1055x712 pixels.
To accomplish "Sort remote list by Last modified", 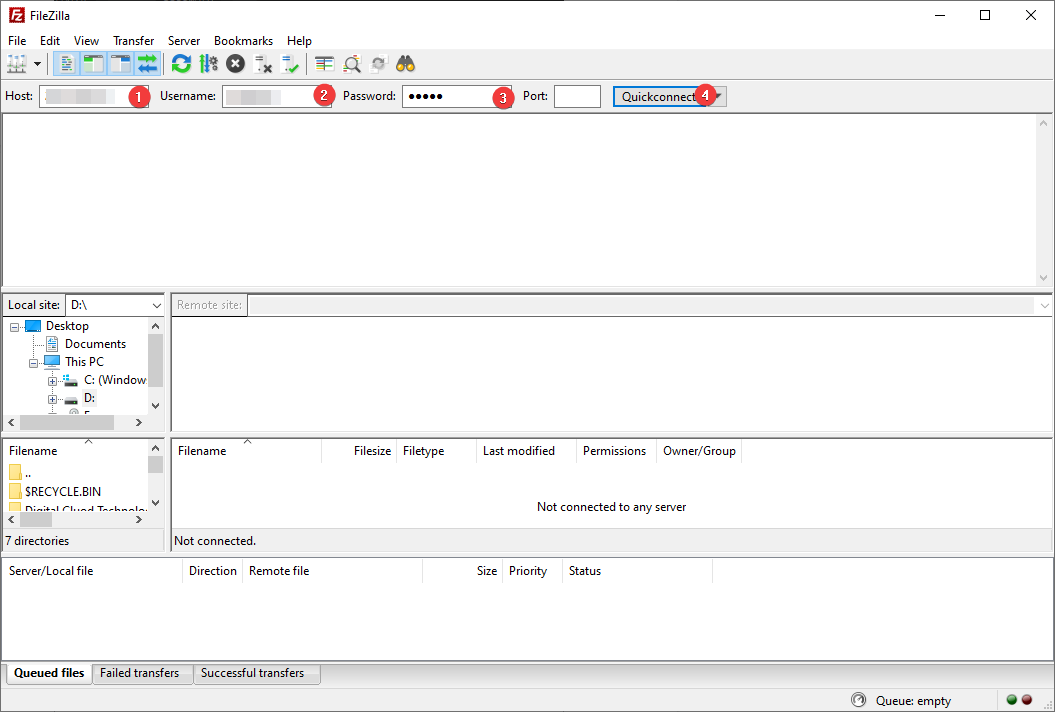I will click(x=526, y=451).
